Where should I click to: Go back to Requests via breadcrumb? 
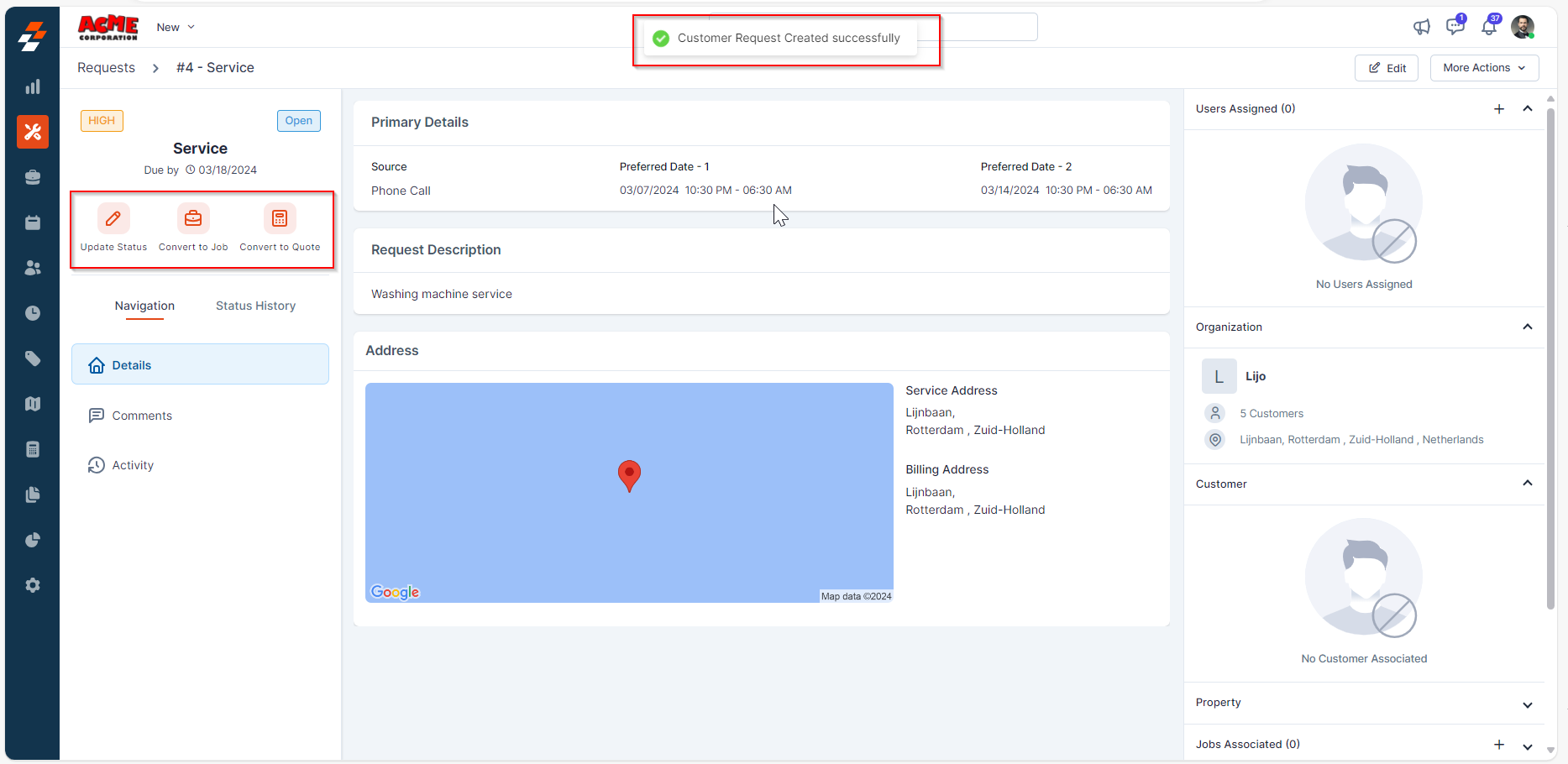pyautogui.click(x=106, y=68)
